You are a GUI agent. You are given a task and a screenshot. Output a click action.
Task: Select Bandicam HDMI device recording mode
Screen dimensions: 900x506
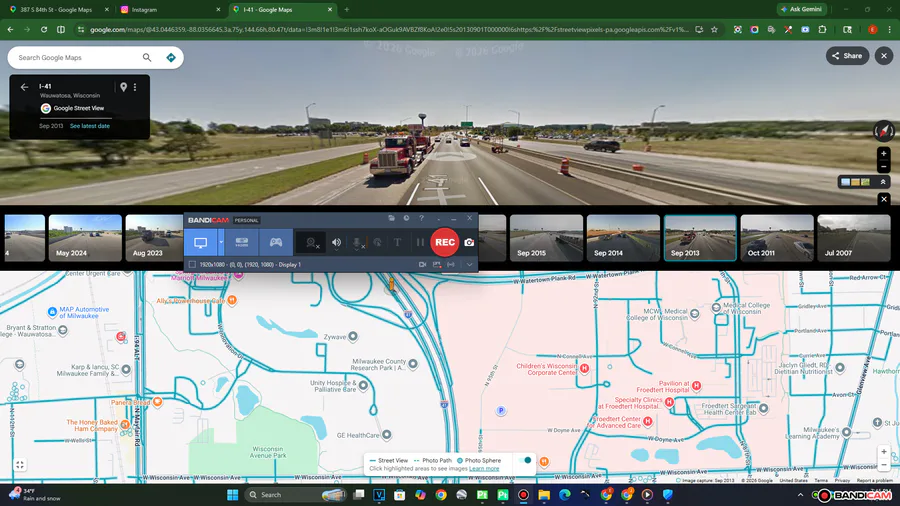click(x=242, y=243)
